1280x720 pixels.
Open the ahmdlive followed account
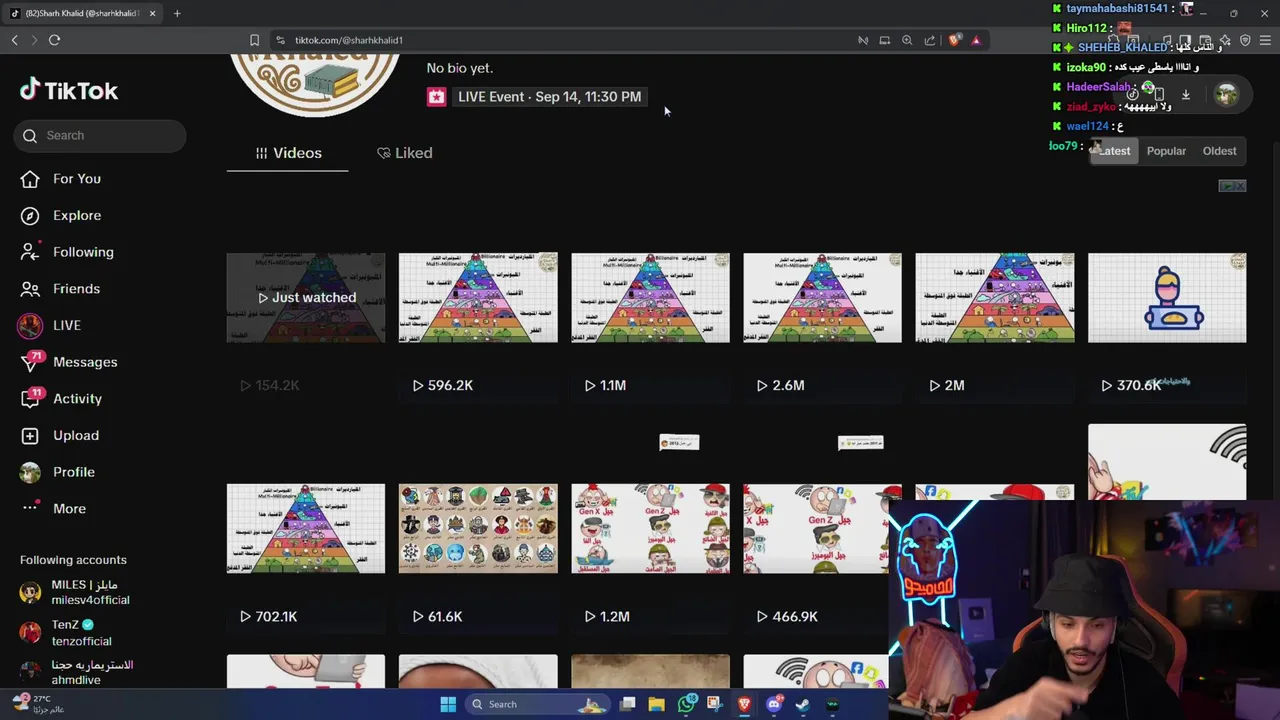point(76,672)
